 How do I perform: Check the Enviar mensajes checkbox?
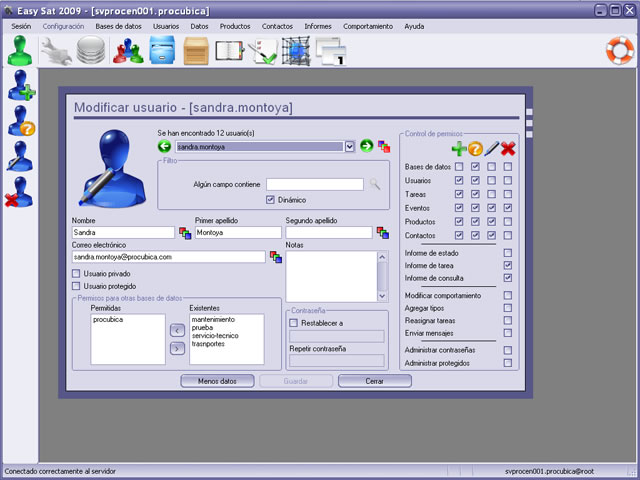[508, 333]
